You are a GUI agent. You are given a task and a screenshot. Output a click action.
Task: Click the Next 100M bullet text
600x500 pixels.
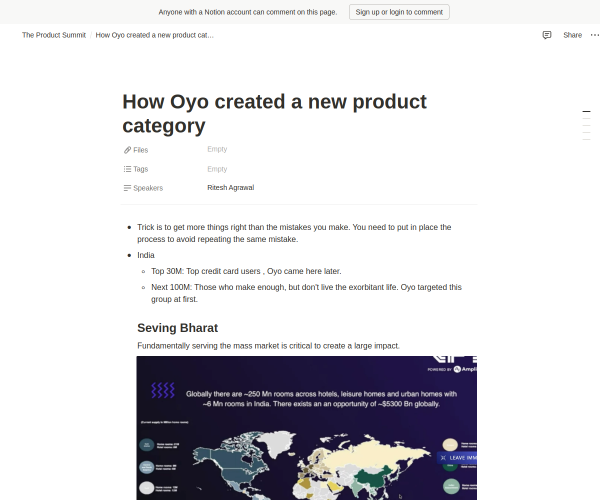307,293
